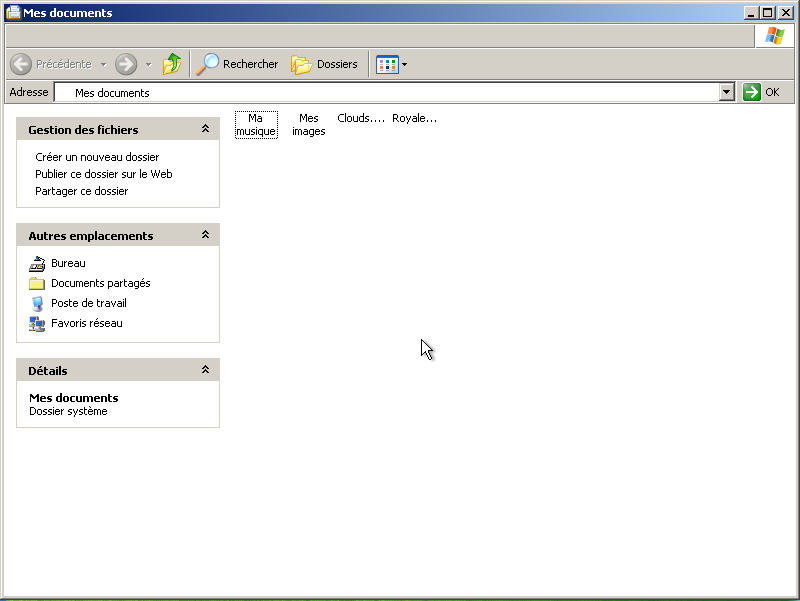Click Créer un nouveau dossier link

pyautogui.click(x=97, y=157)
